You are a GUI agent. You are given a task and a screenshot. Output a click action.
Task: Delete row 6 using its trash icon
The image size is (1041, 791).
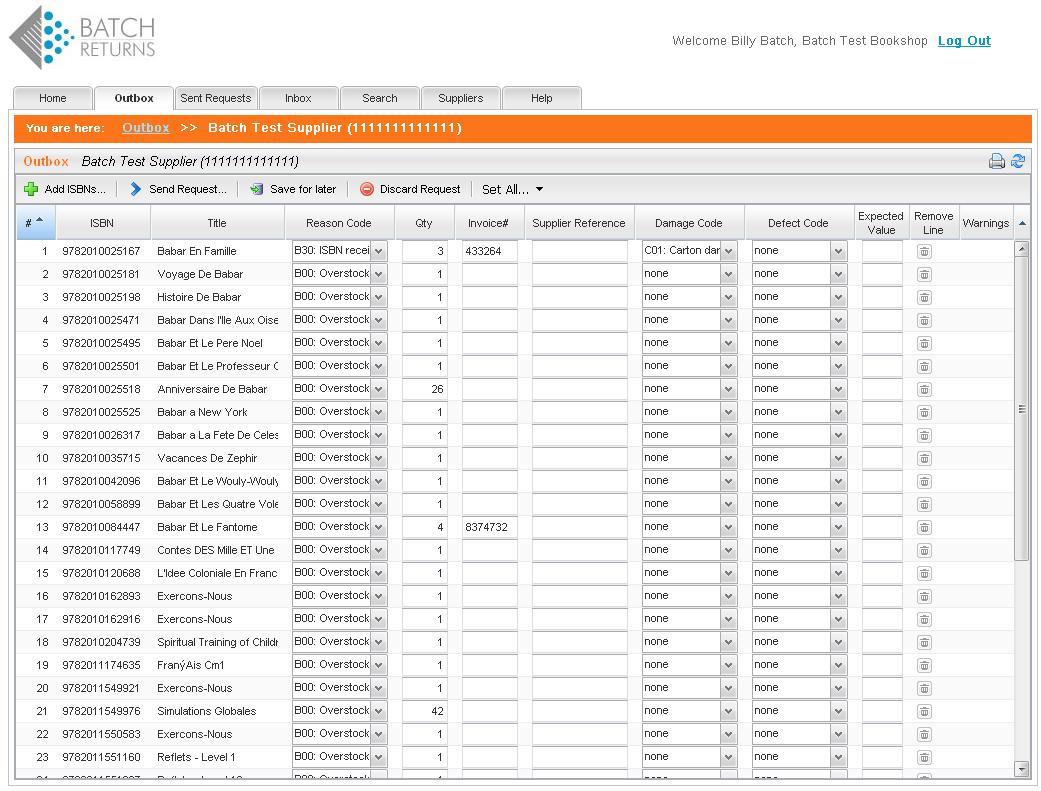coord(924,366)
